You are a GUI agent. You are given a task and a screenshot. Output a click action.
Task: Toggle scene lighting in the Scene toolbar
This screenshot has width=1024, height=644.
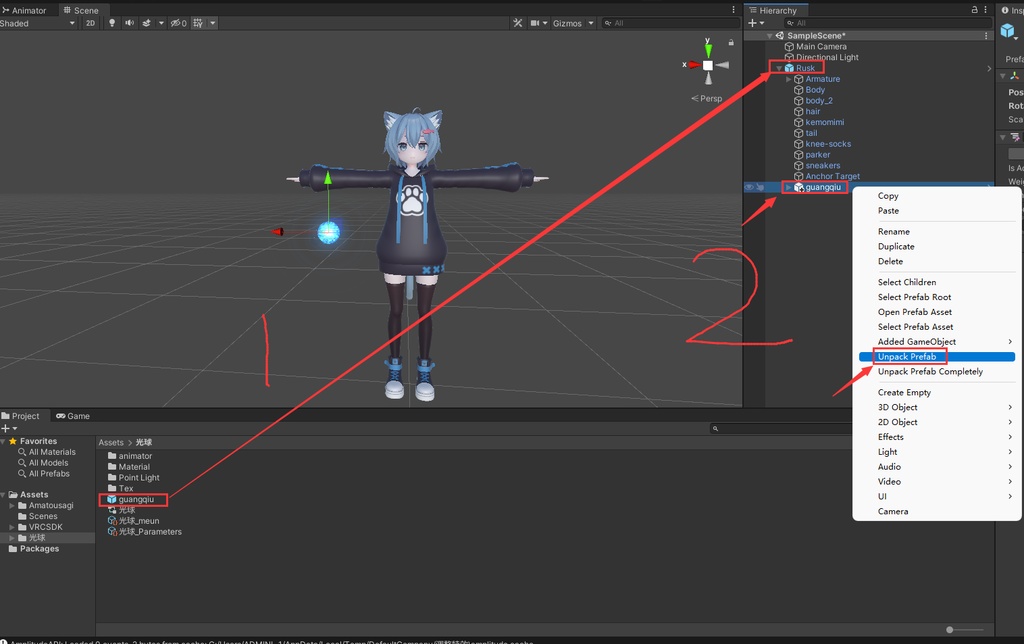[113, 22]
